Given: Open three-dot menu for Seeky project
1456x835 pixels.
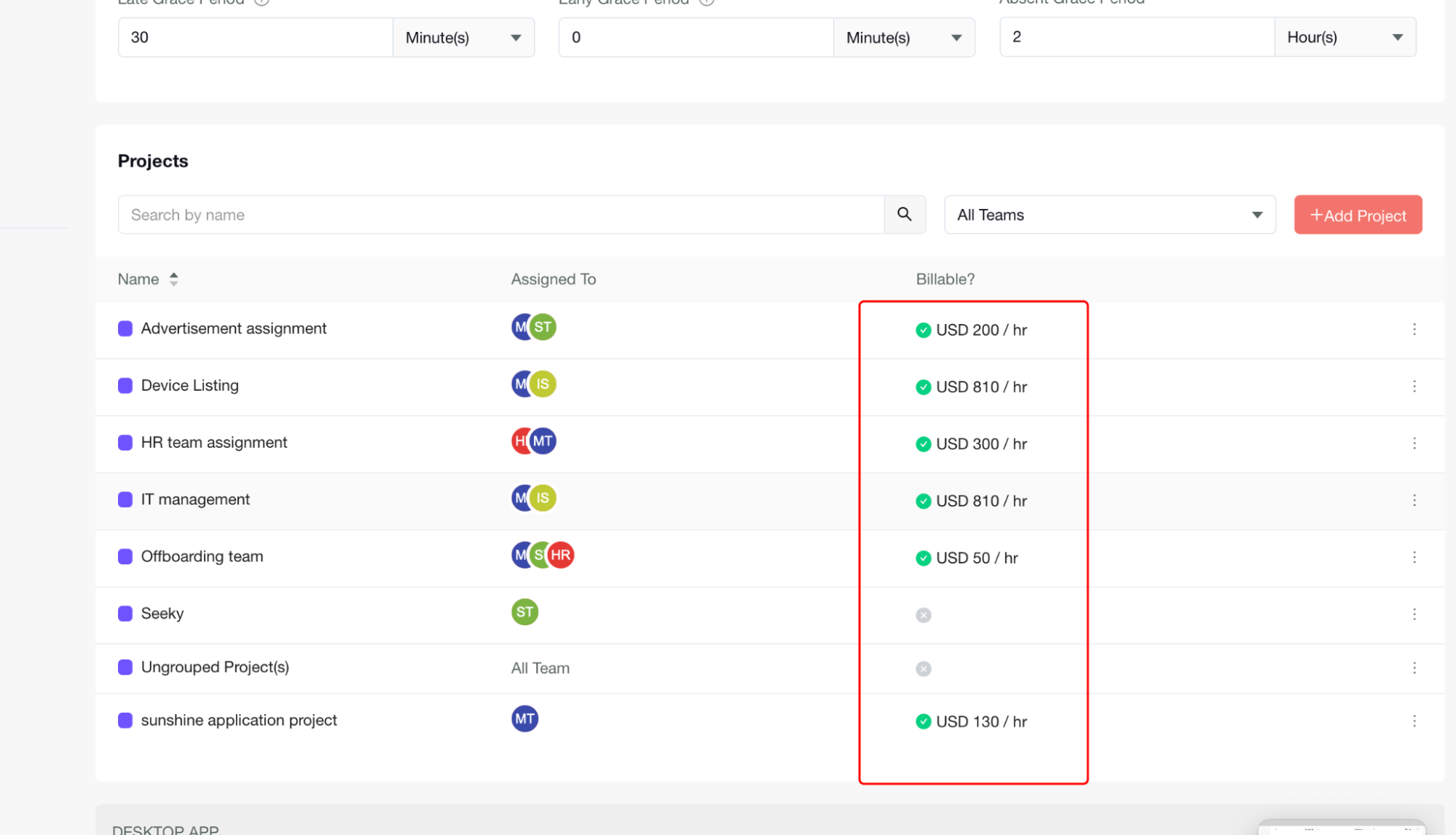Looking at the screenshot, I should [1414, 614].
